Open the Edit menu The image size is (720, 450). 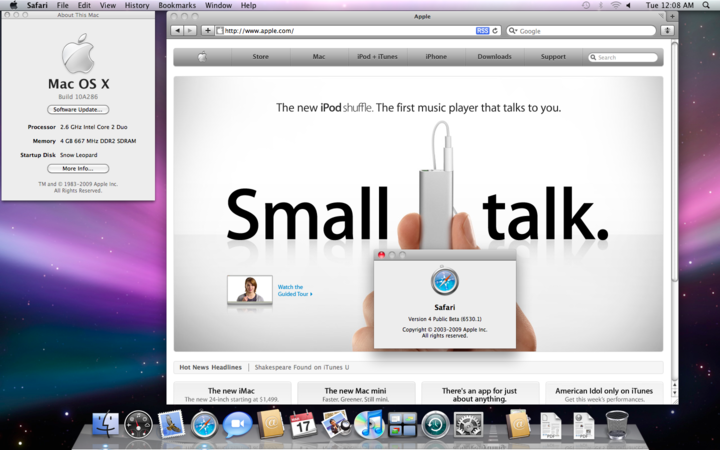(x=84, y=5)
